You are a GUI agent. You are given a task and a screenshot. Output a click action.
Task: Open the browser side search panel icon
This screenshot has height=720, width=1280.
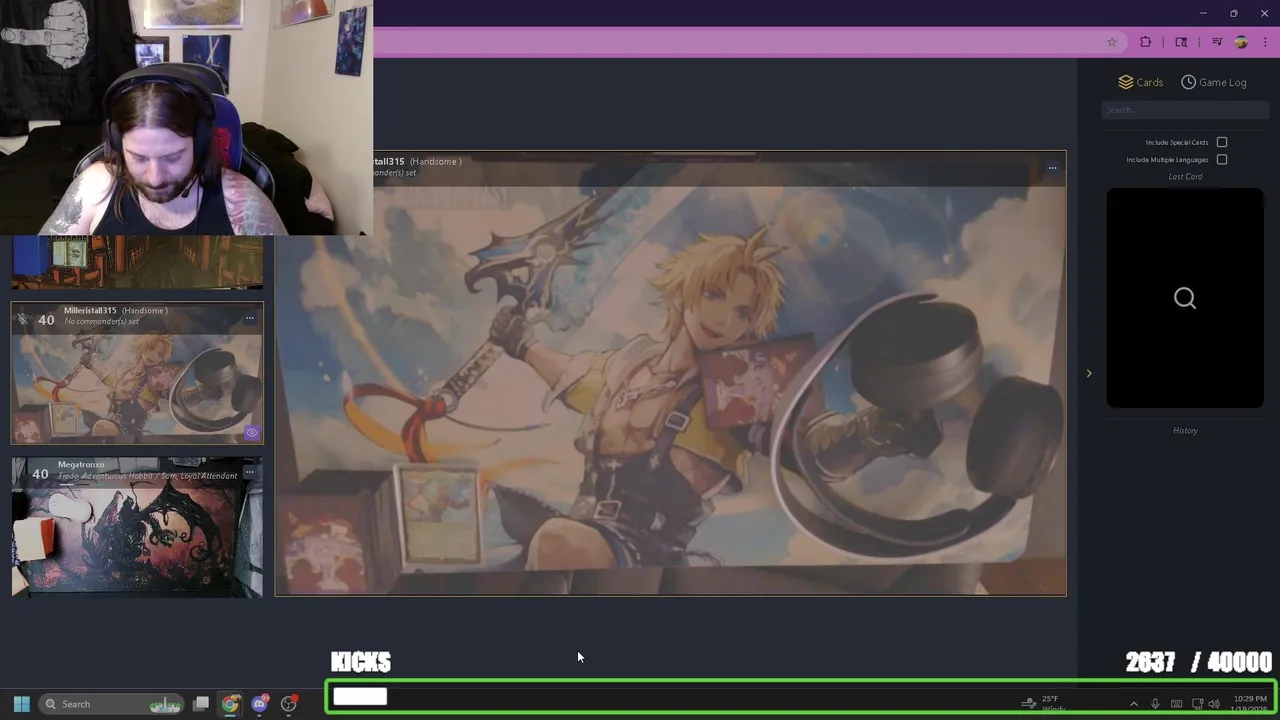pyautogui.click(x=1181, y=42)
